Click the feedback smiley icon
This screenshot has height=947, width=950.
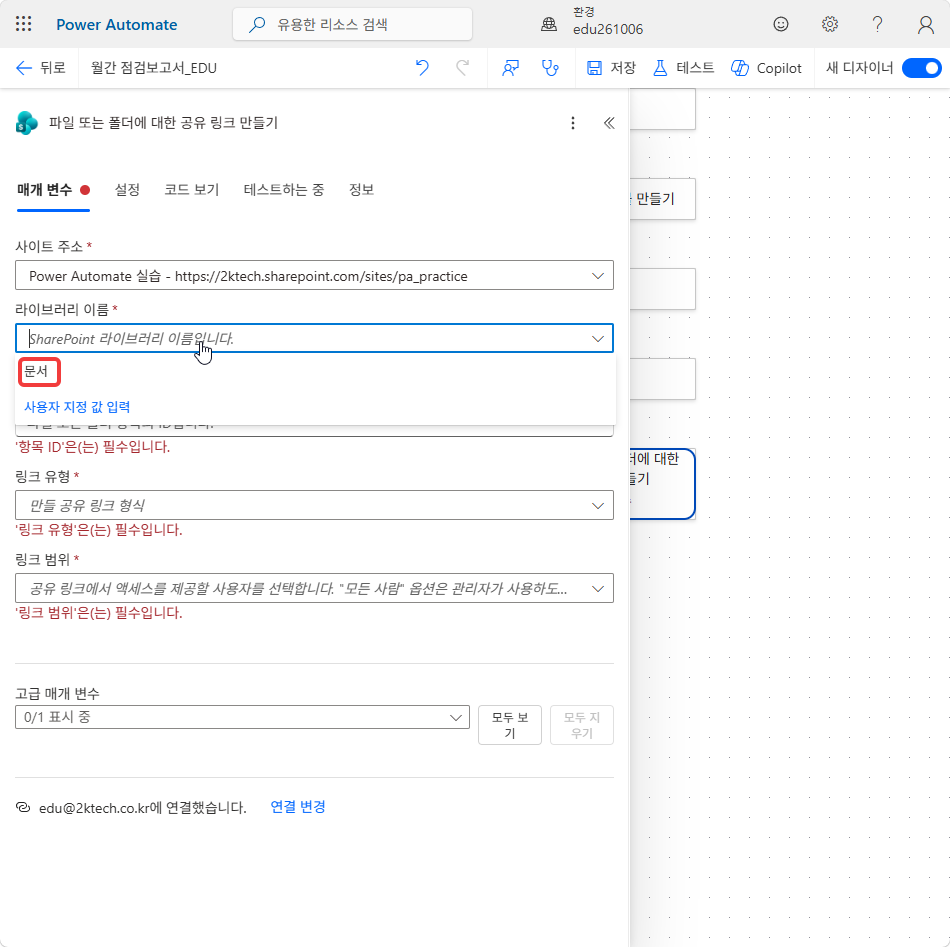tap(780, 24)
